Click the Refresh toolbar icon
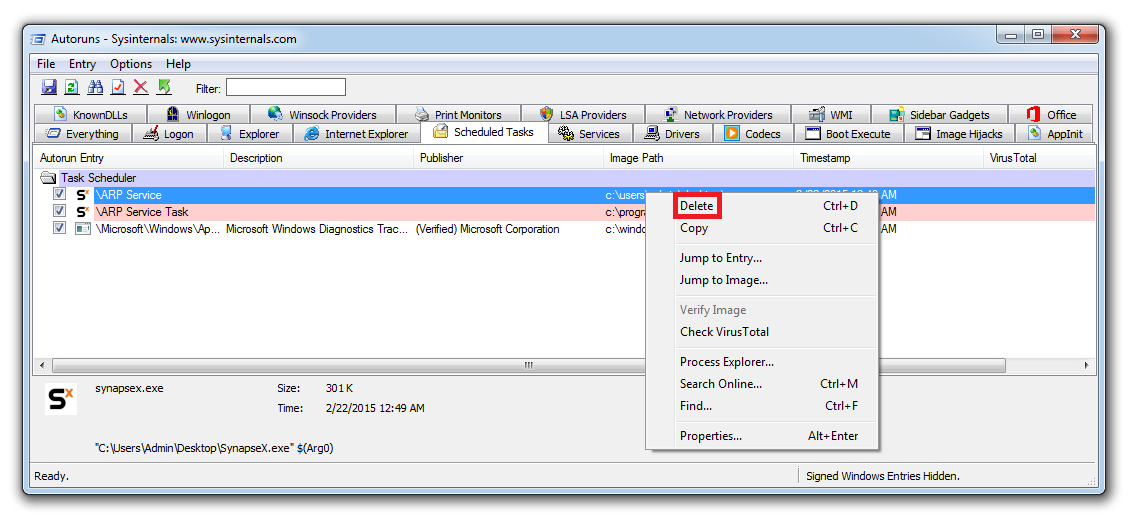The height and width of the screenshot is (523, 1134). 72,88
